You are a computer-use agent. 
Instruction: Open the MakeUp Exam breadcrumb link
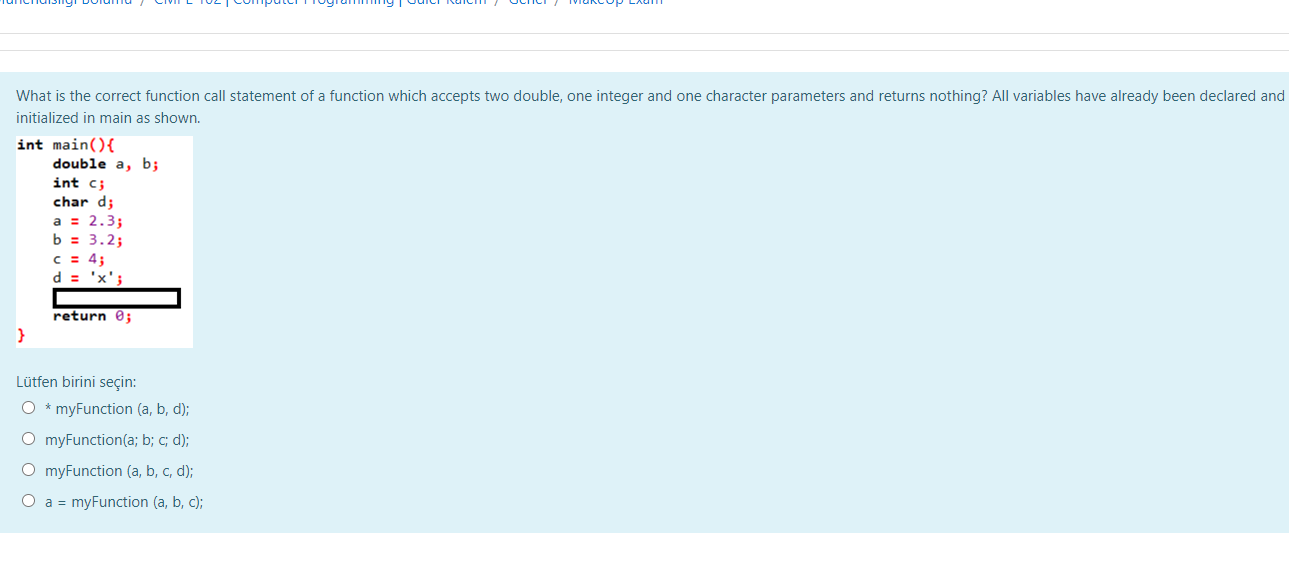(x=615, y=2)
